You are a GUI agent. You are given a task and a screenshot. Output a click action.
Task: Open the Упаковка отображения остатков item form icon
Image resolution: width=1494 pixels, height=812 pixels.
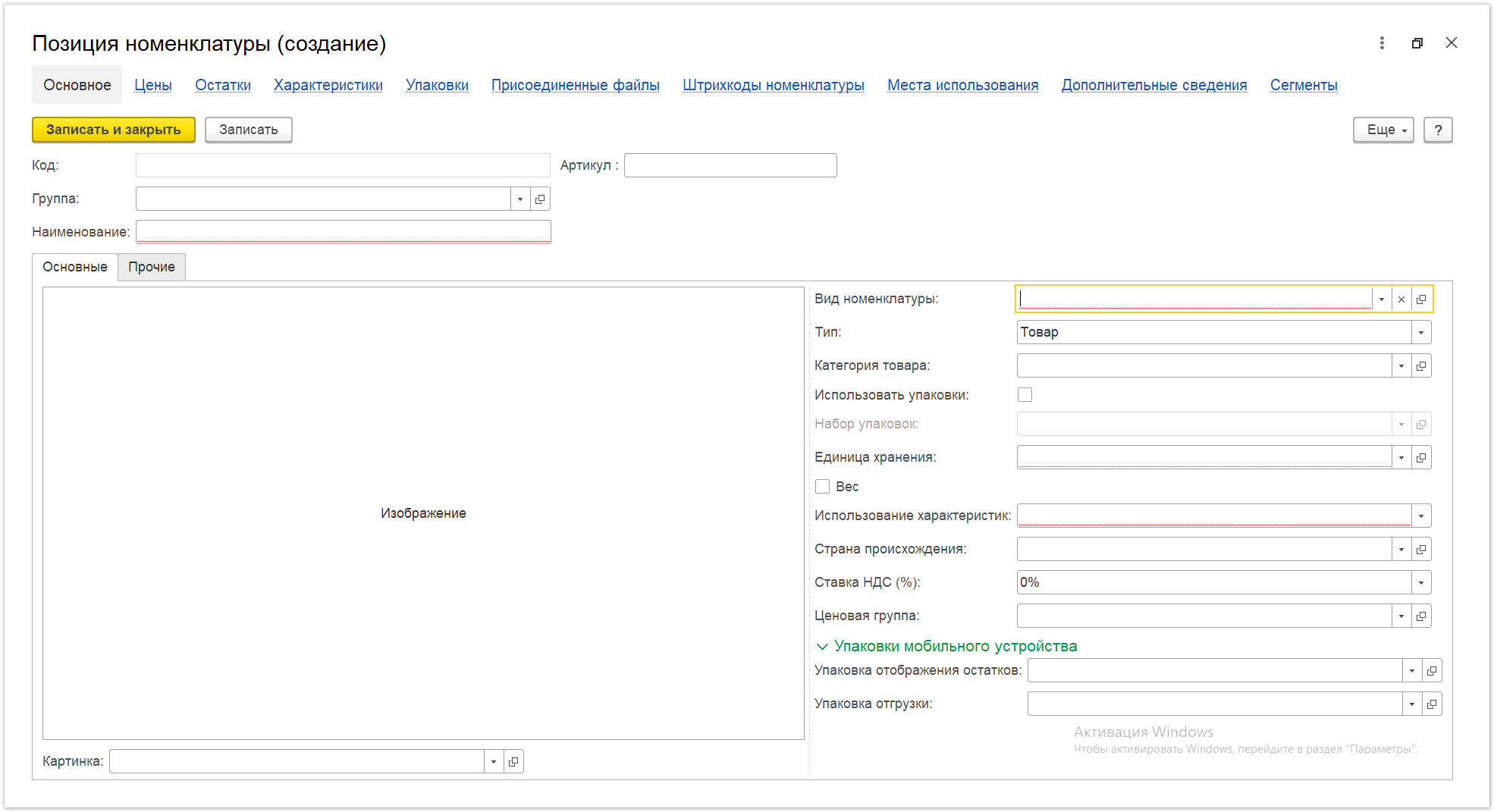point(1432,671)
